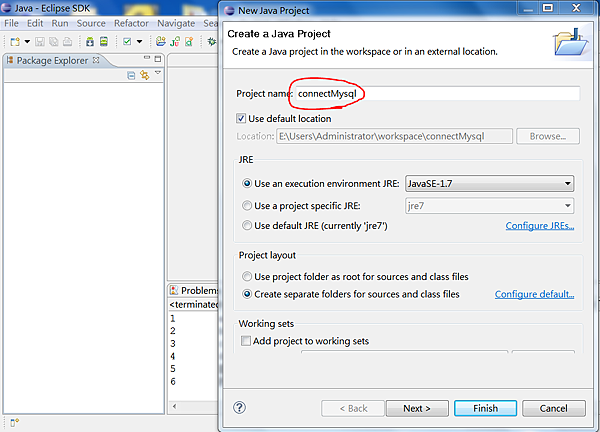Click the fast view icon in status bar
600x432 pixels.
click(15, 423)
